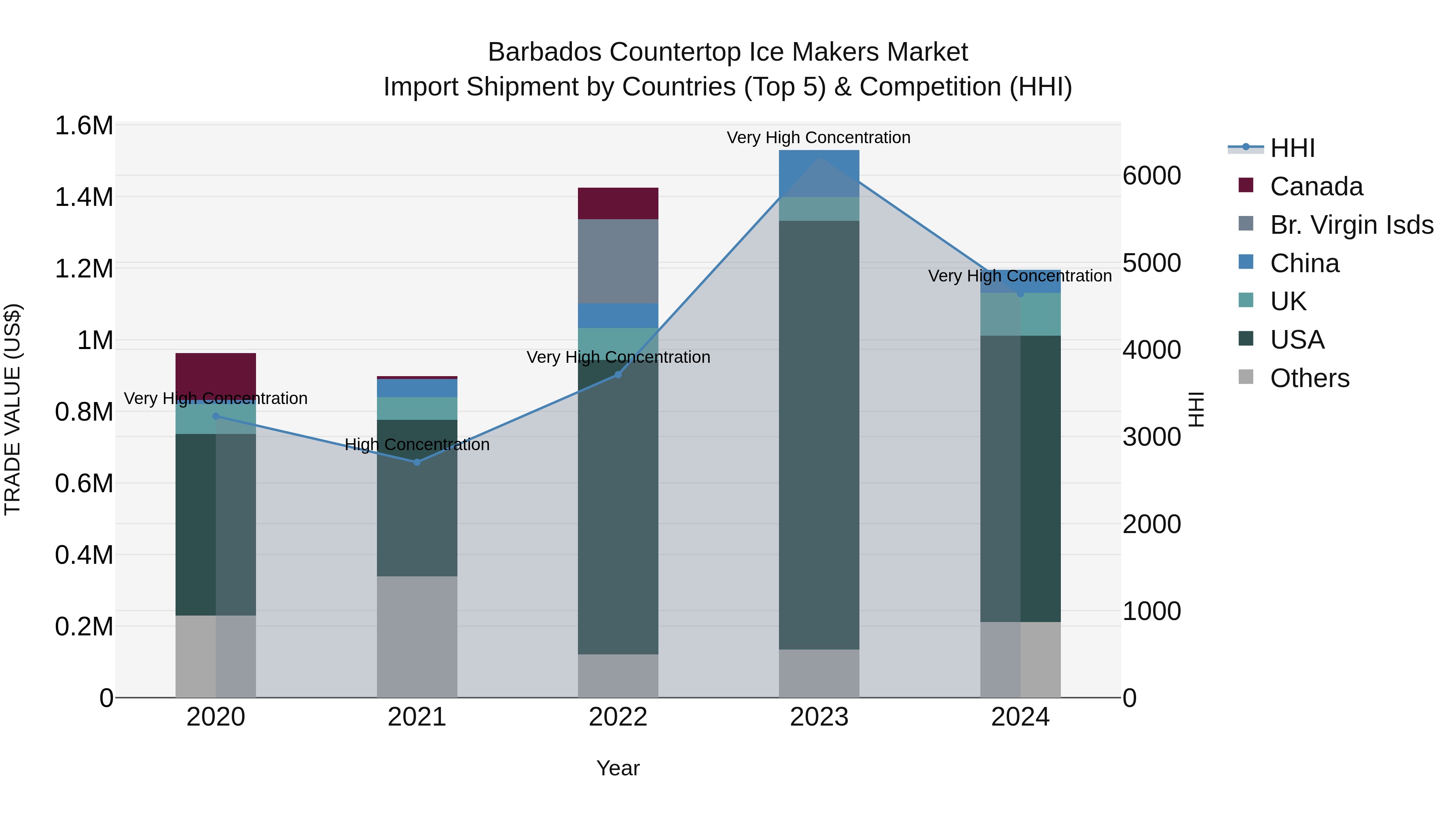
Task: Click the 'High Concentration' annotation at 2021
Action: pyautogui.click(x=417, y=445)
